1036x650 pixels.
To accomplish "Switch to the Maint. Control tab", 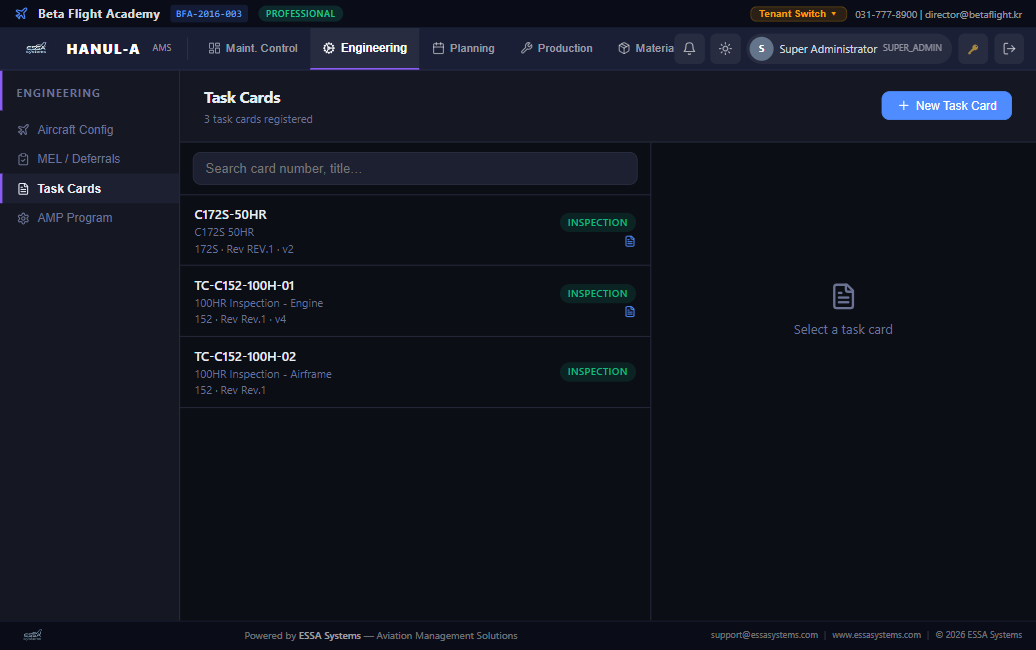I will coord(253,48).
